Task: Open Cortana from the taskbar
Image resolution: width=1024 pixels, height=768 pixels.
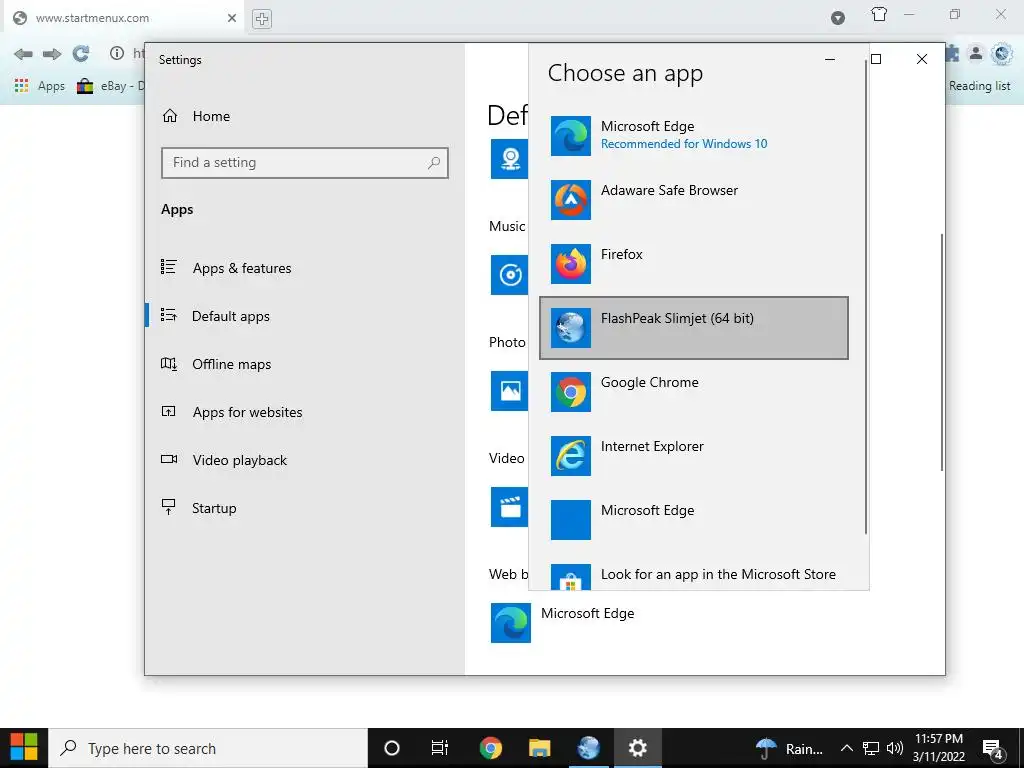Action: coord(392,748)
